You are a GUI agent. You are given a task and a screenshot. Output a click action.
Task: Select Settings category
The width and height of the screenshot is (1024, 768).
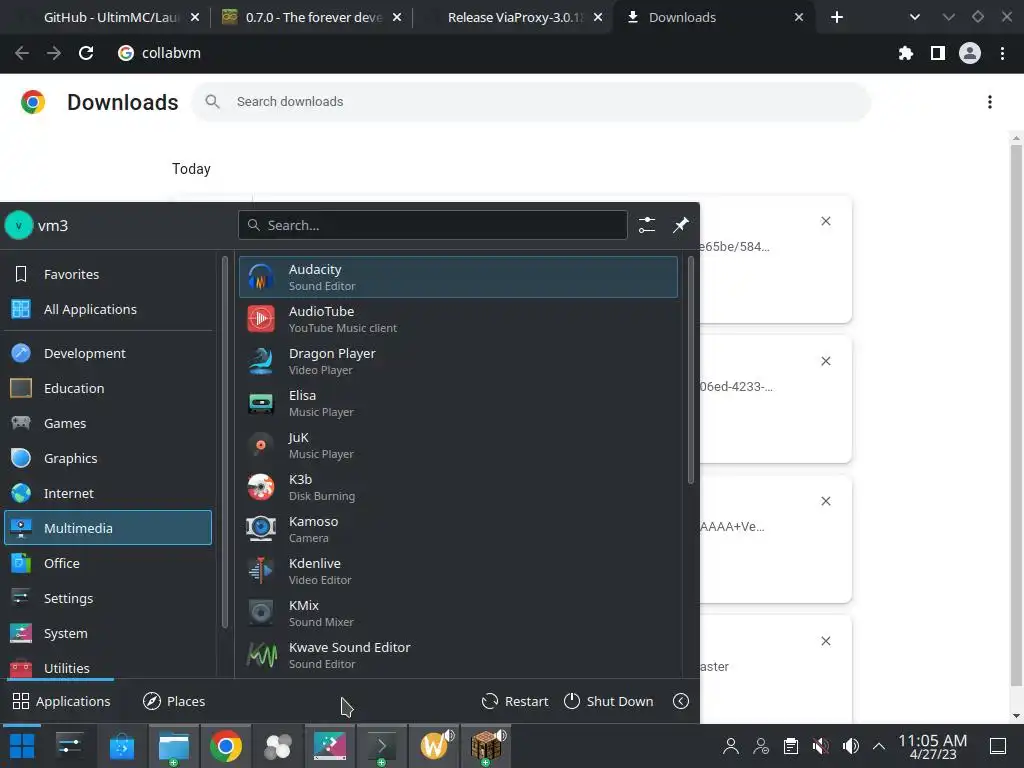tap(108, 598)
